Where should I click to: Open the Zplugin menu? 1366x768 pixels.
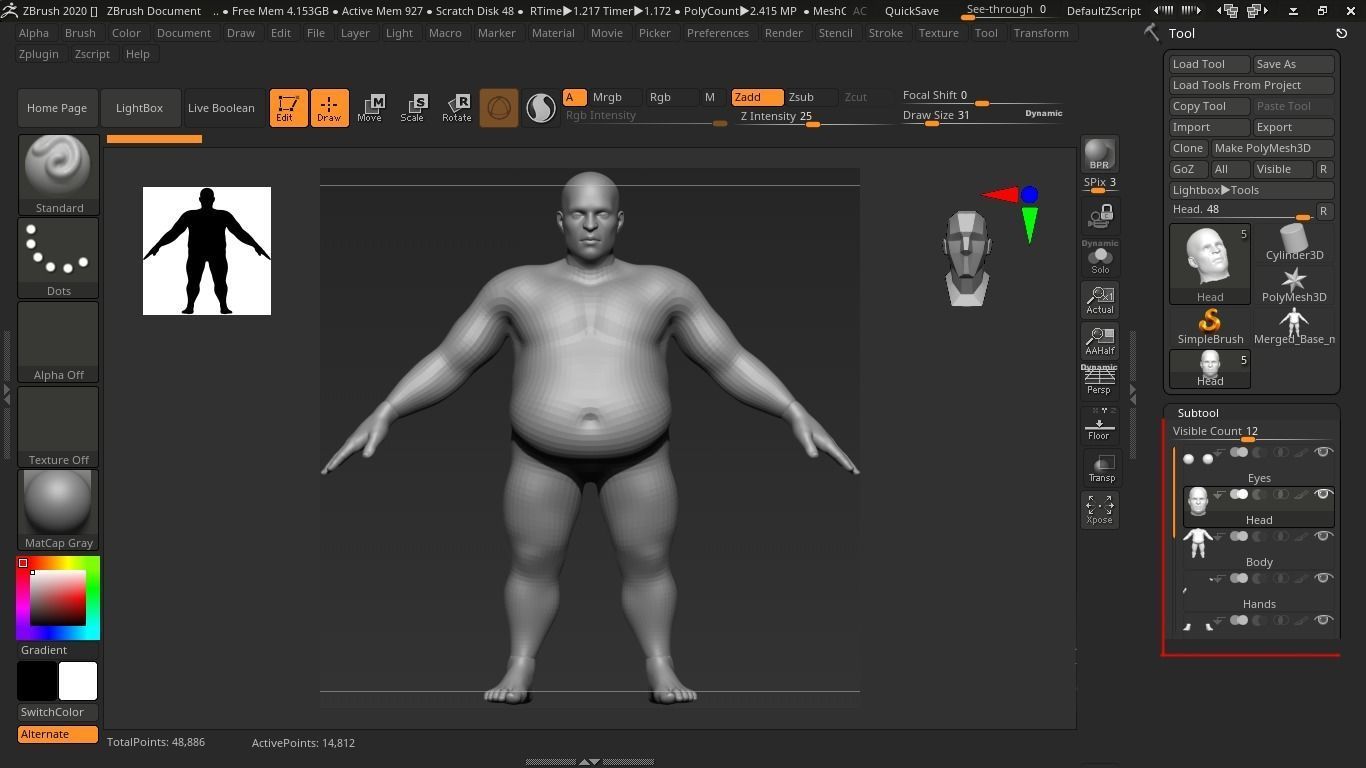[x=38, y=54]
